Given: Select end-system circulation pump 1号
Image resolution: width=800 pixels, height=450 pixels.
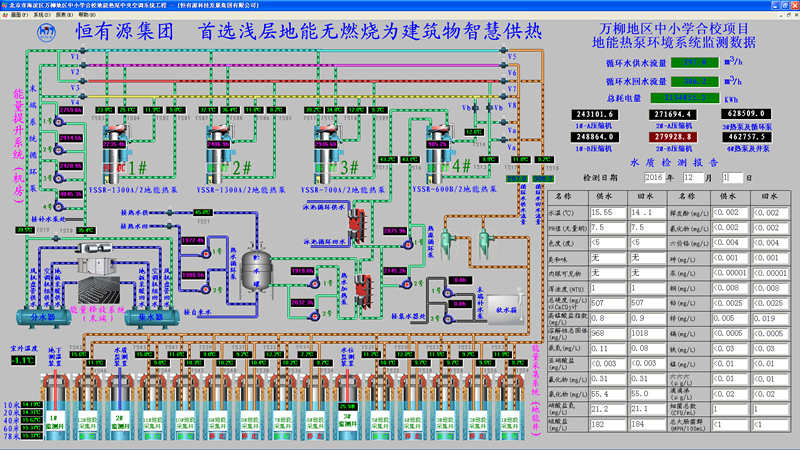Looking at the screenshot, I should 59,121.
